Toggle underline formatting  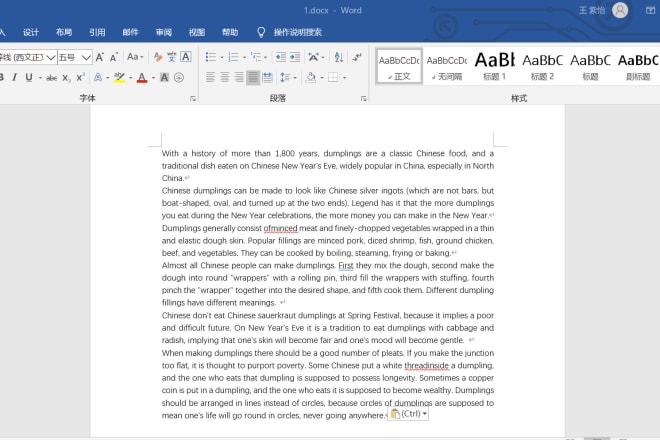(29, 77)
